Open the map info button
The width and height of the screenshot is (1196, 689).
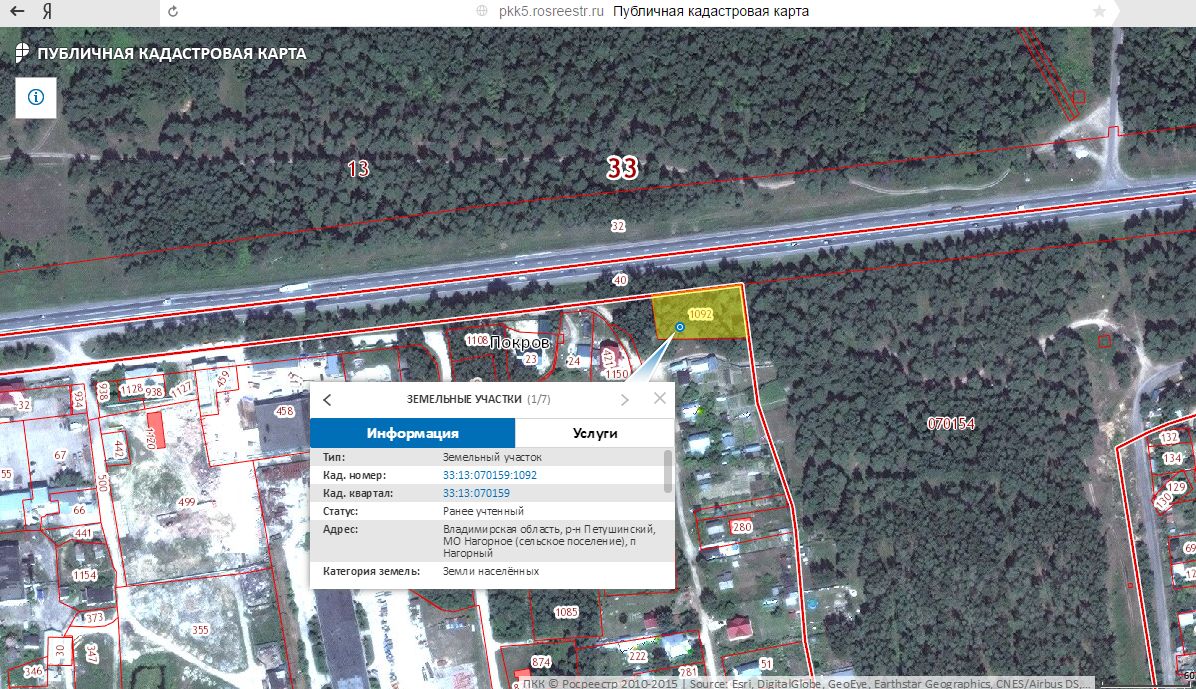click(36, 98)
